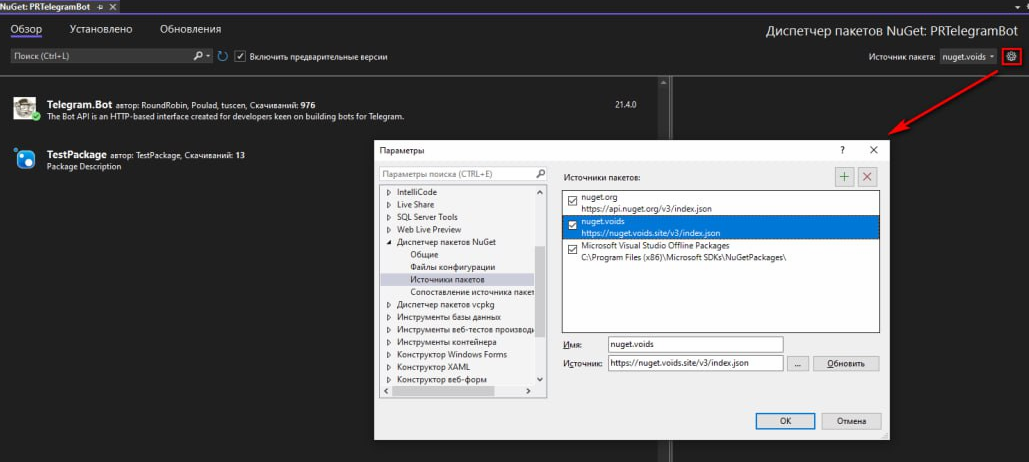1029x462 pixels.
Task: Toggle nuget.voids source checkbox
Action: coord(572,225)
